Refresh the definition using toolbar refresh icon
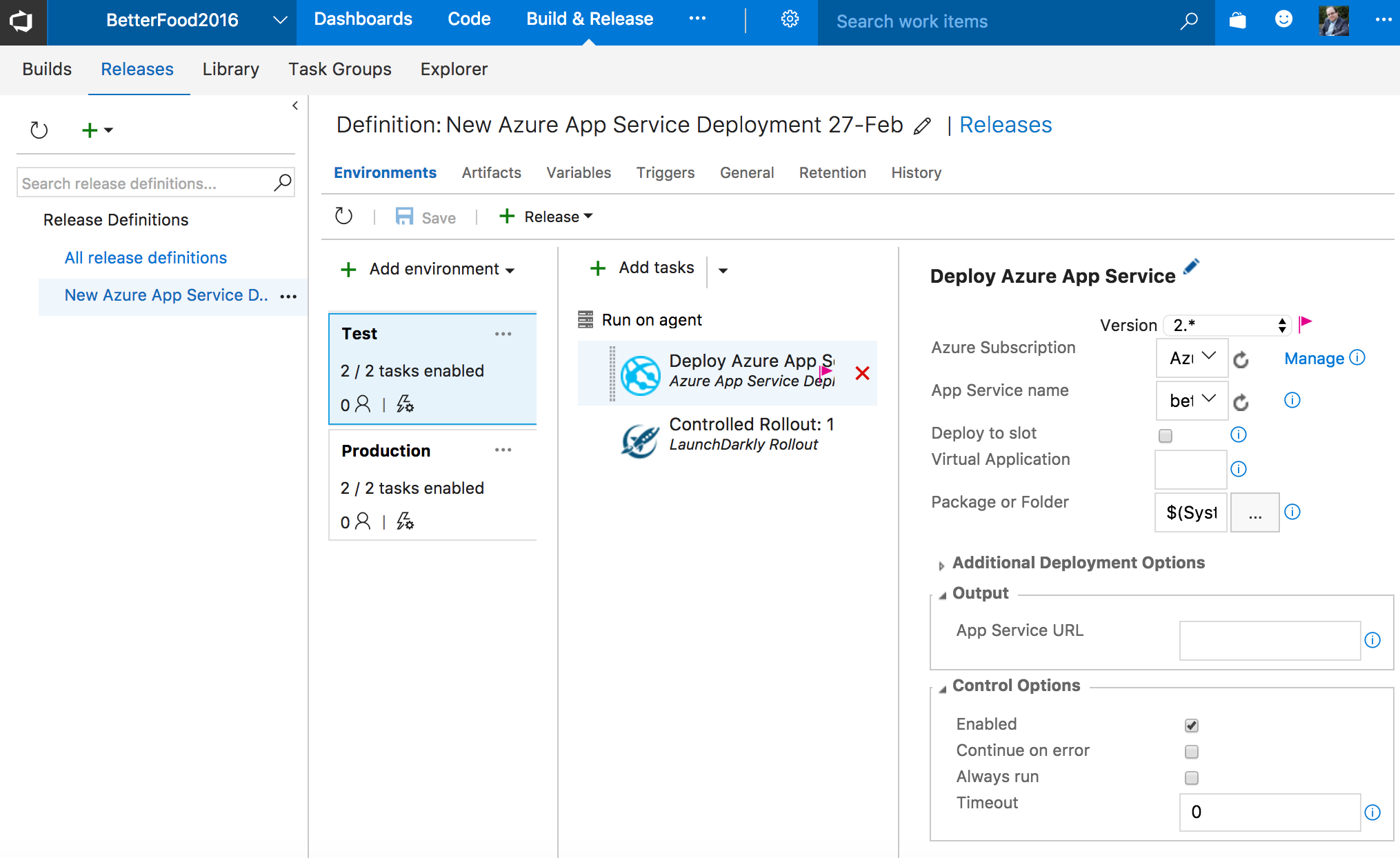 pos(343,217)
